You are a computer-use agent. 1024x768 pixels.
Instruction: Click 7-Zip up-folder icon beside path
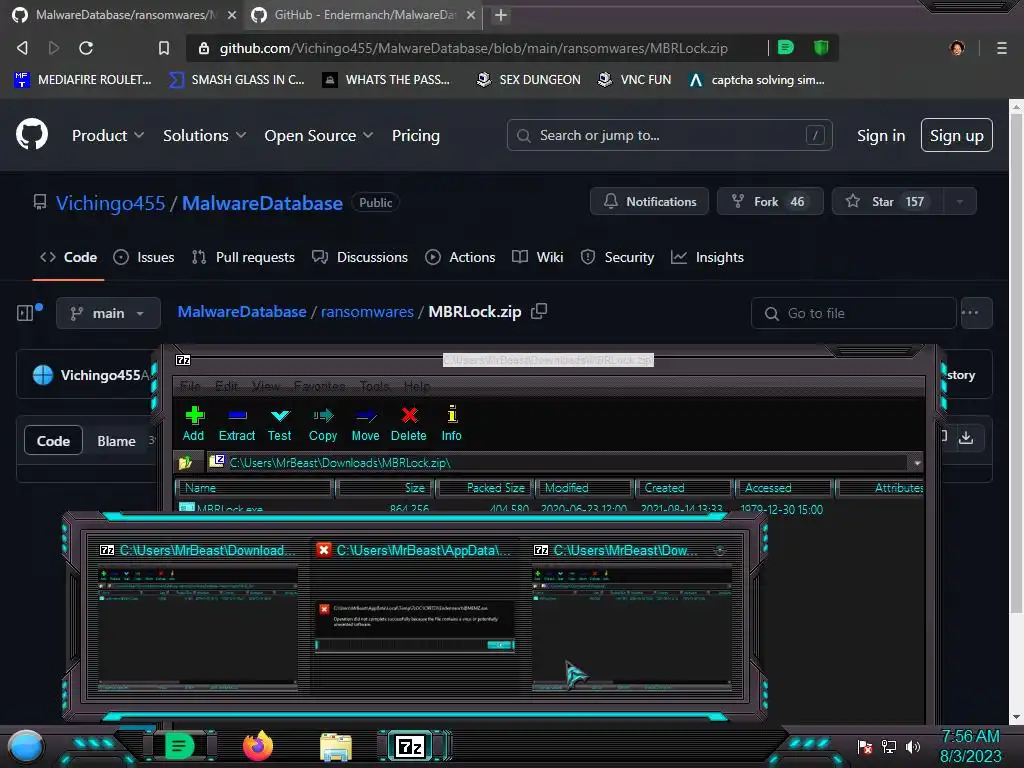(x=185, y=463)
